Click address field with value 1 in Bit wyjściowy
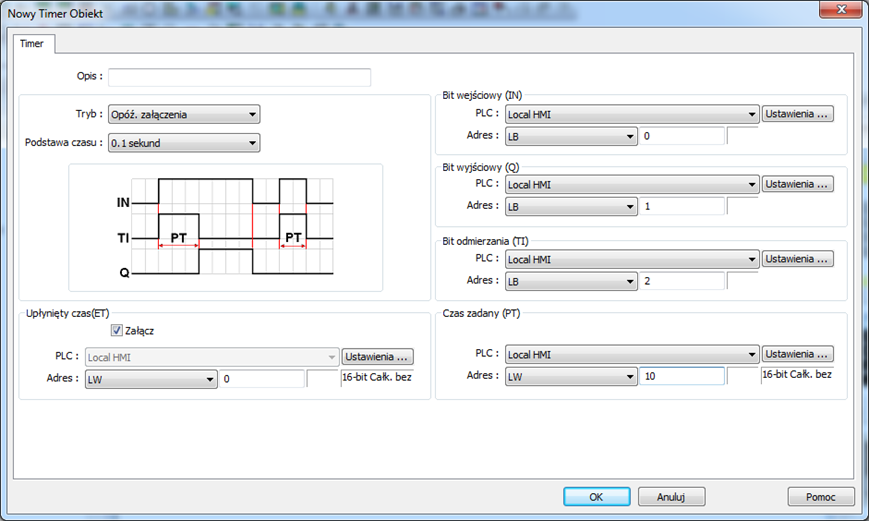 [682, 206]
